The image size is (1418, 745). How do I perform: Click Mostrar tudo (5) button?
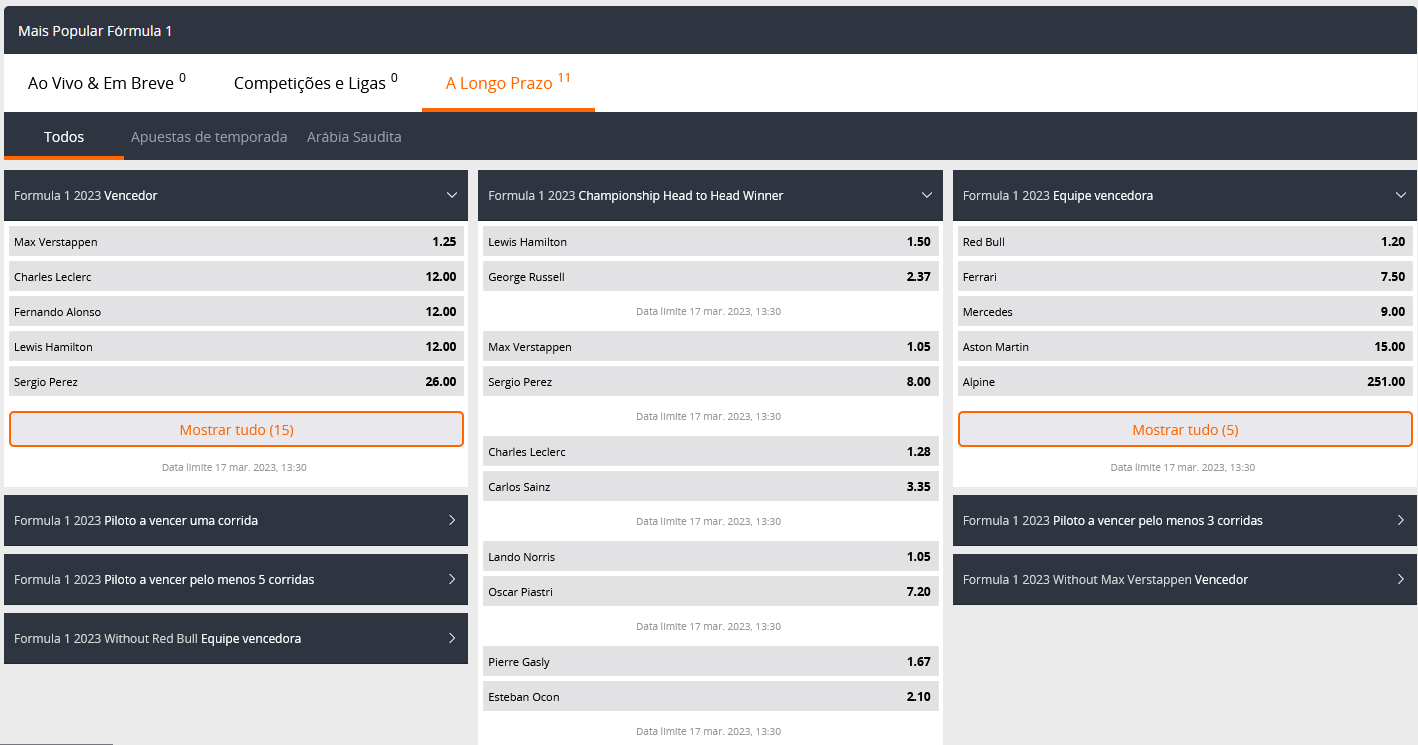pos(1184,430)
